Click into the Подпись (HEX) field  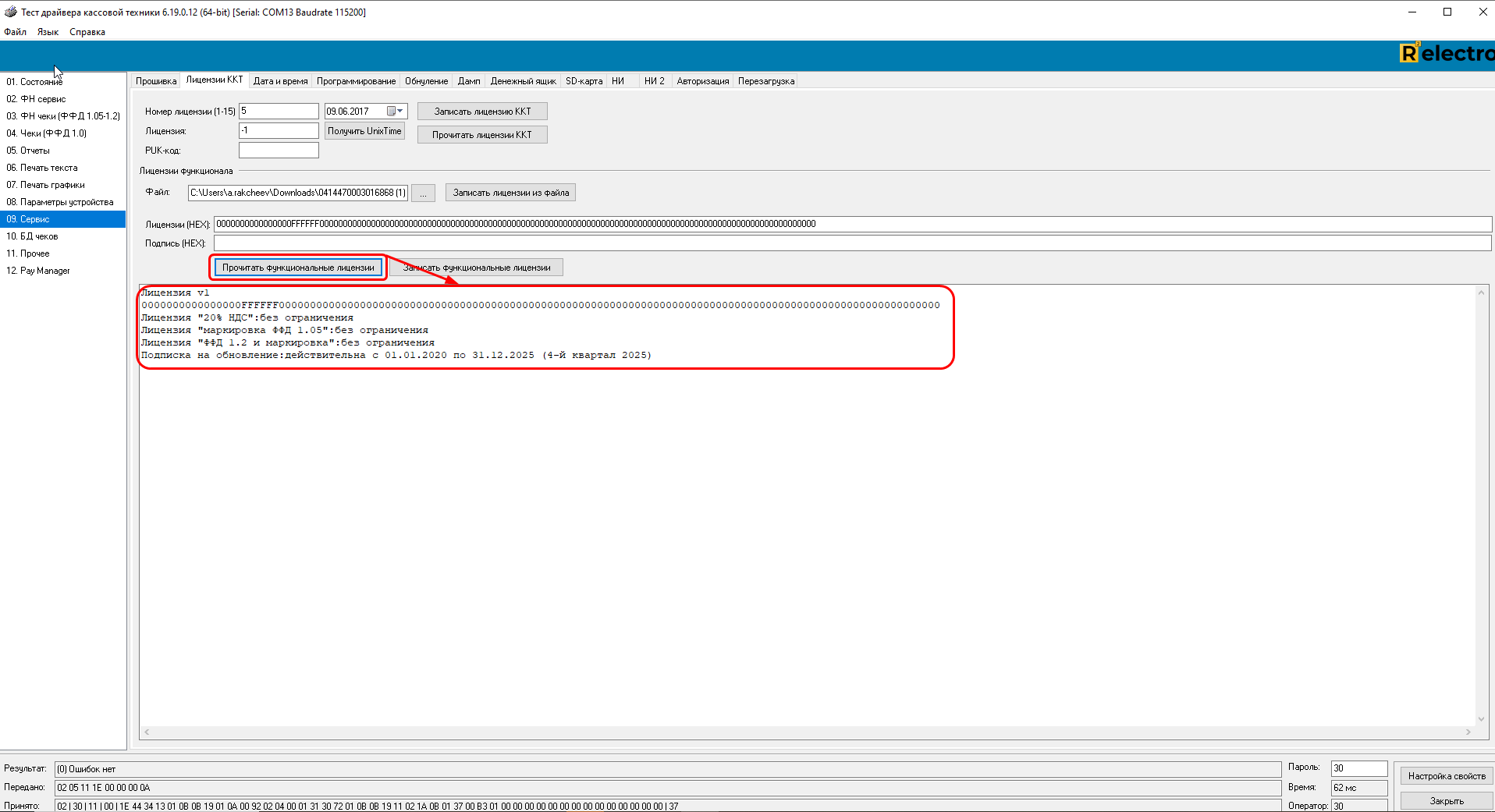click(852, 243)
